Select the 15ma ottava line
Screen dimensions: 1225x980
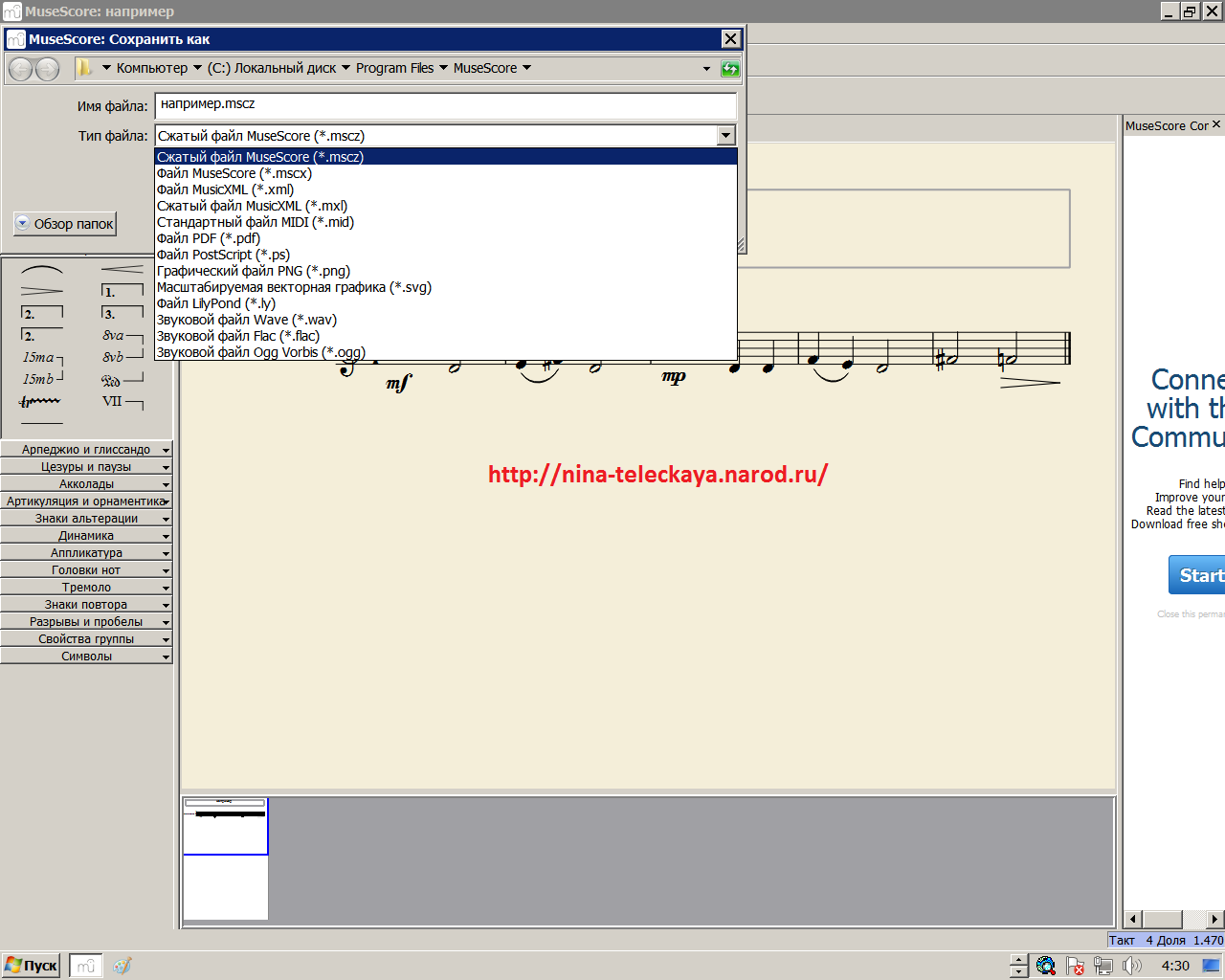(42, 358)
